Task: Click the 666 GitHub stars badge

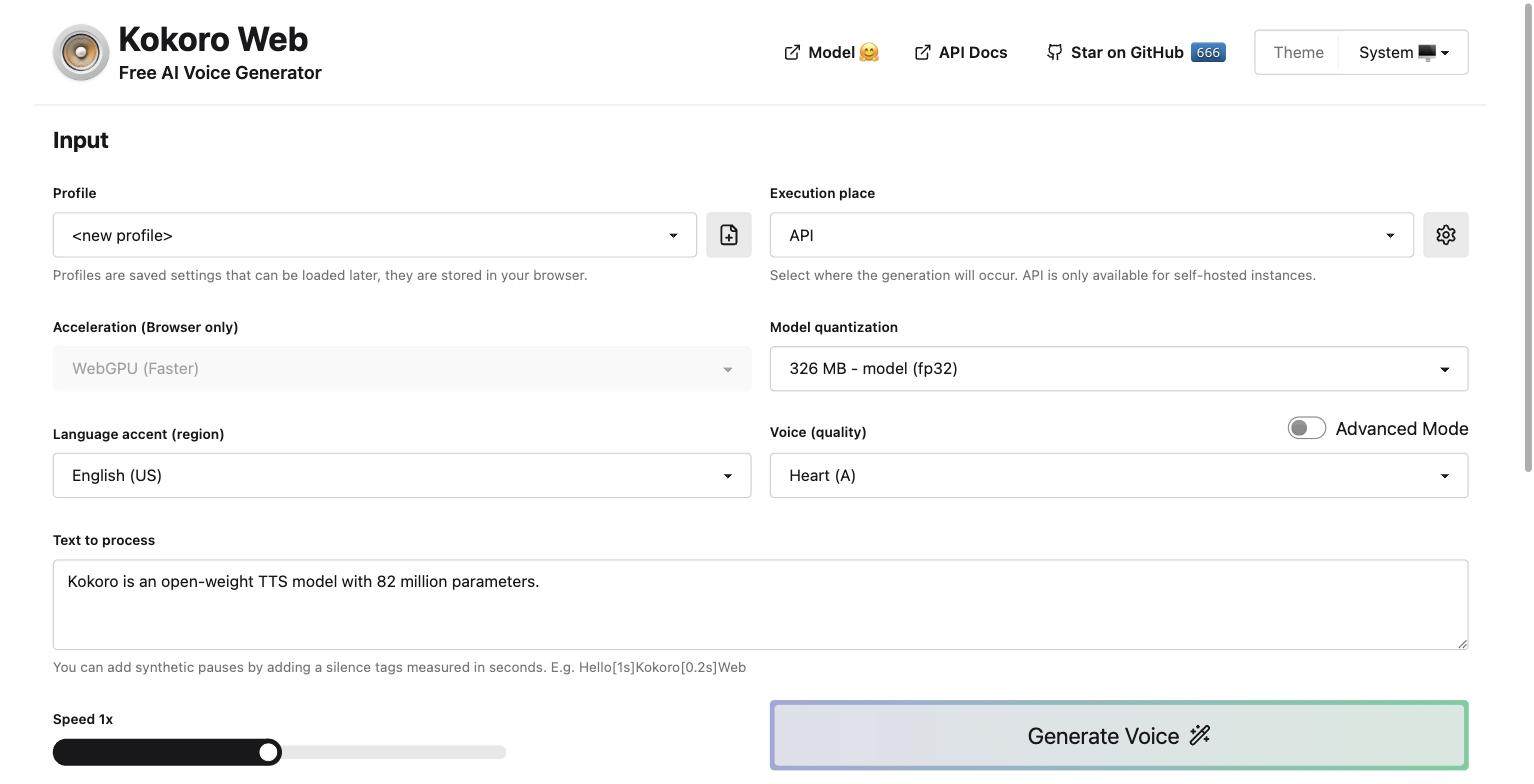Action: pos(1208,52)
